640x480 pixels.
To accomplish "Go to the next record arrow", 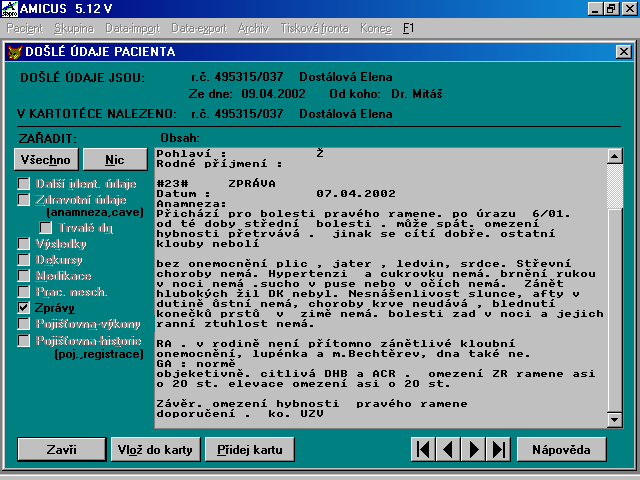I will tap(474, 449).
